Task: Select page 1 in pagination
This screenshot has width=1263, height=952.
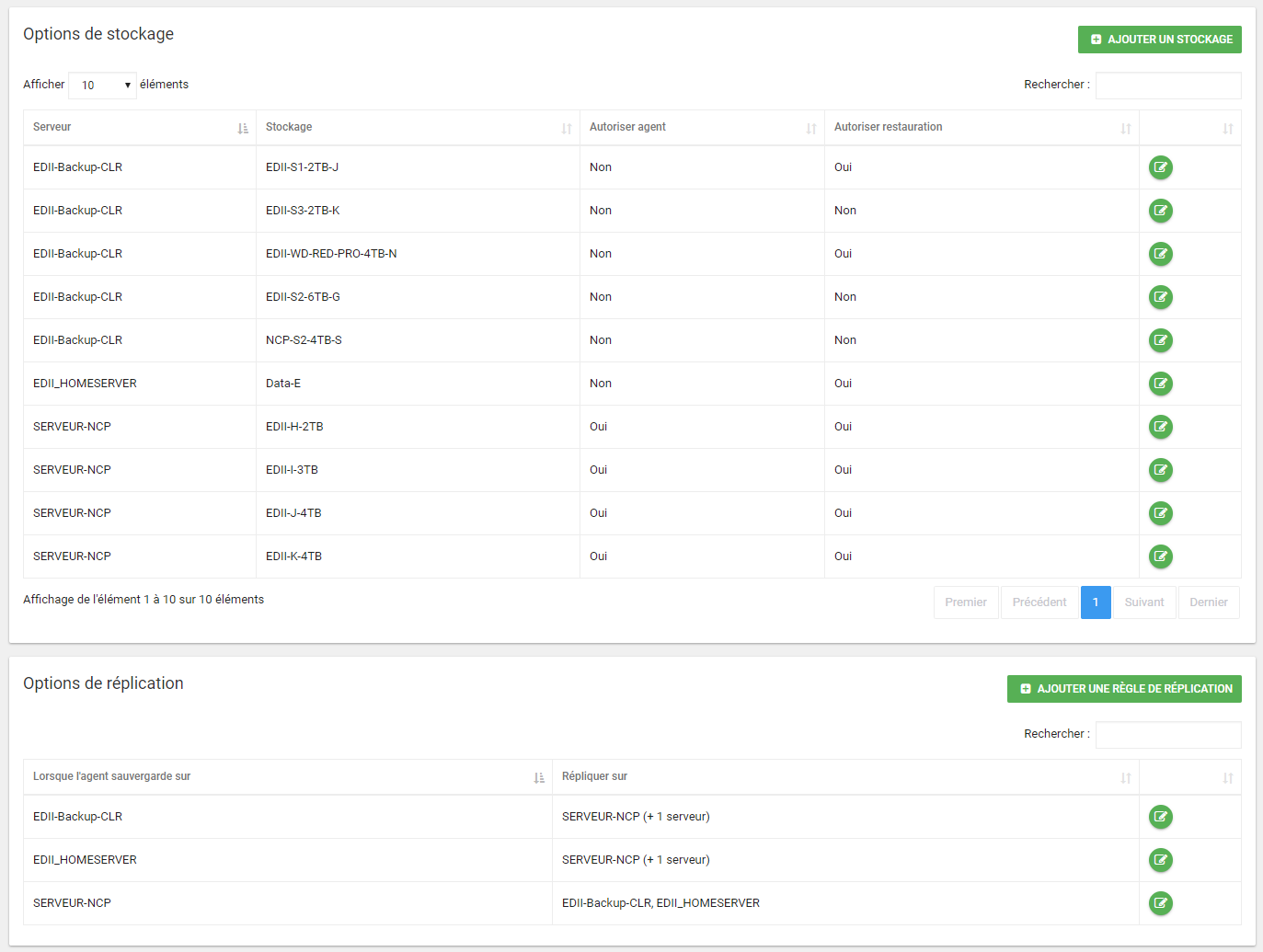Action: [x=1096, y=602]
